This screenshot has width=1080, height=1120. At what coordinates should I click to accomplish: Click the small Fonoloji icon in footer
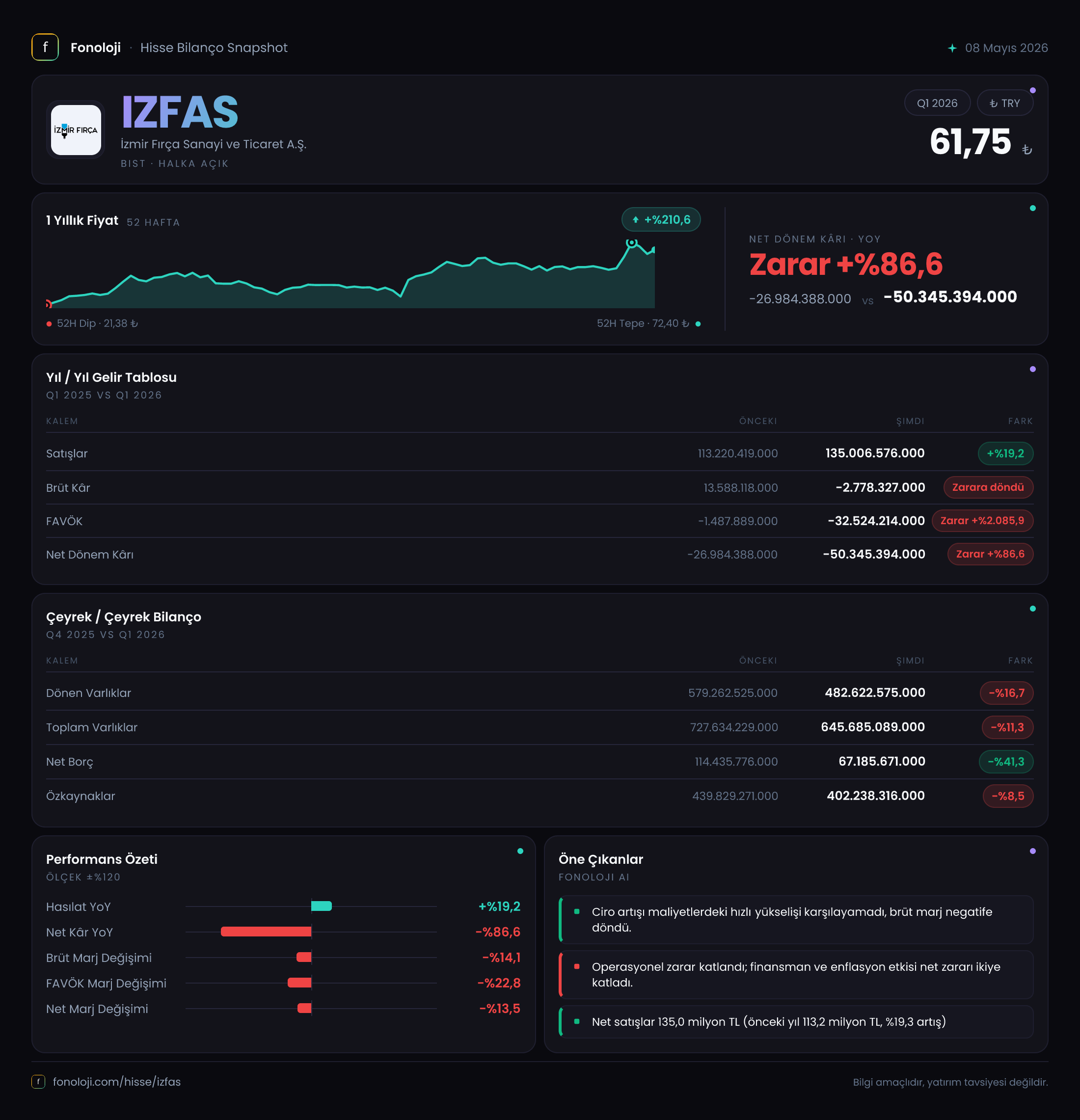pos(38,1081)
